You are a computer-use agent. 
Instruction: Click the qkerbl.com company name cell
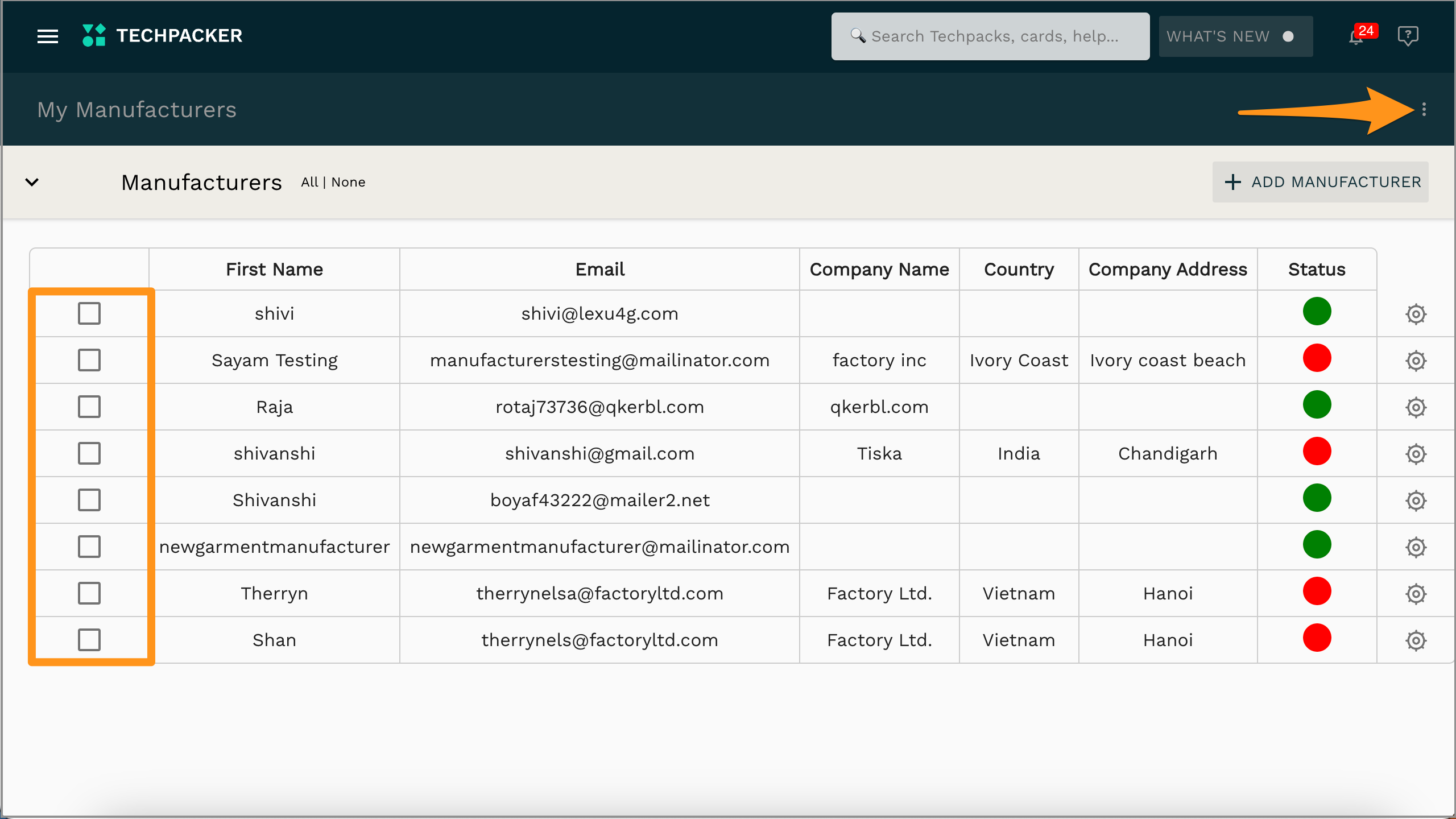pyautogui.click(x=879, y=407)
